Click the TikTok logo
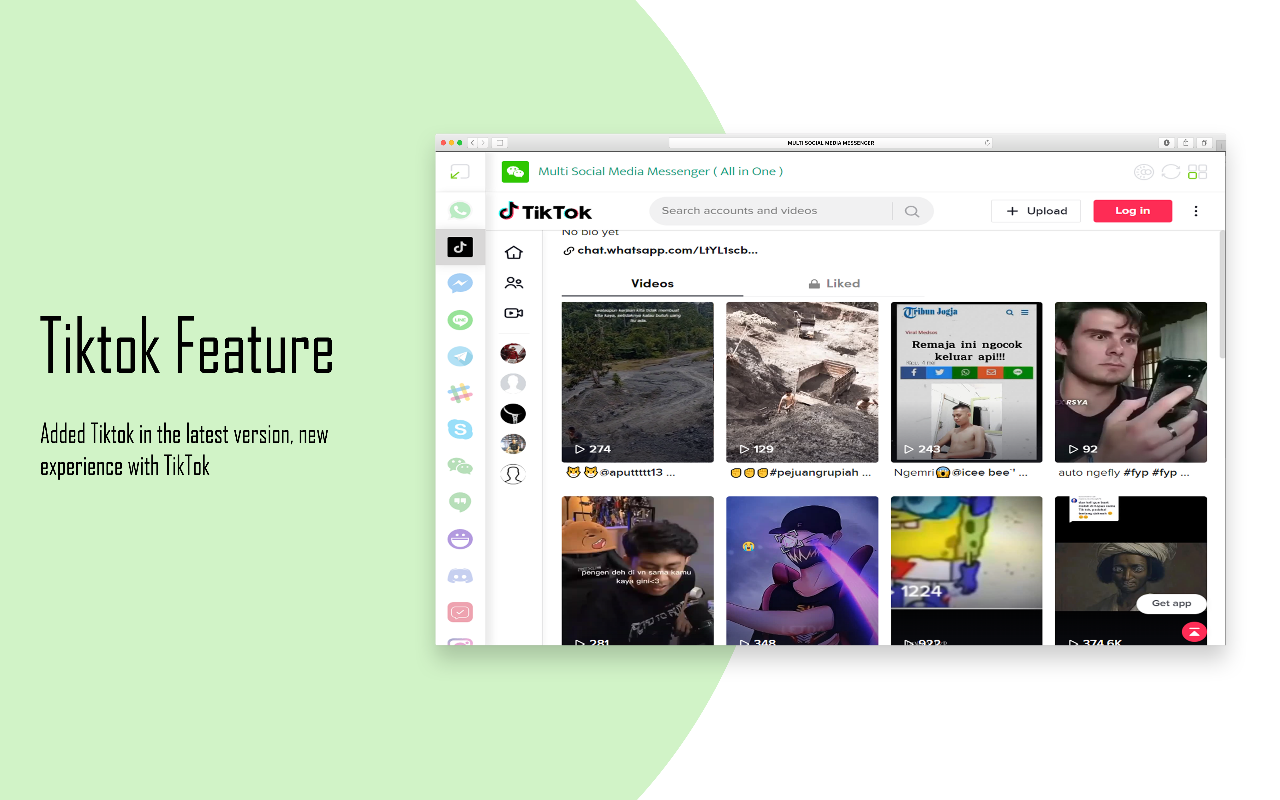This screenshot has height=800, width=1280. point(546,211)
